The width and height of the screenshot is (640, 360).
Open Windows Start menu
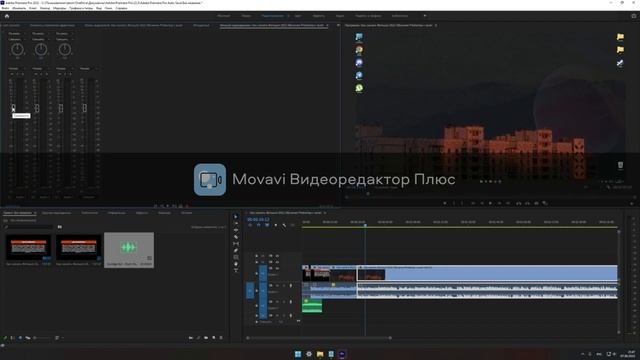coord(298,354)
